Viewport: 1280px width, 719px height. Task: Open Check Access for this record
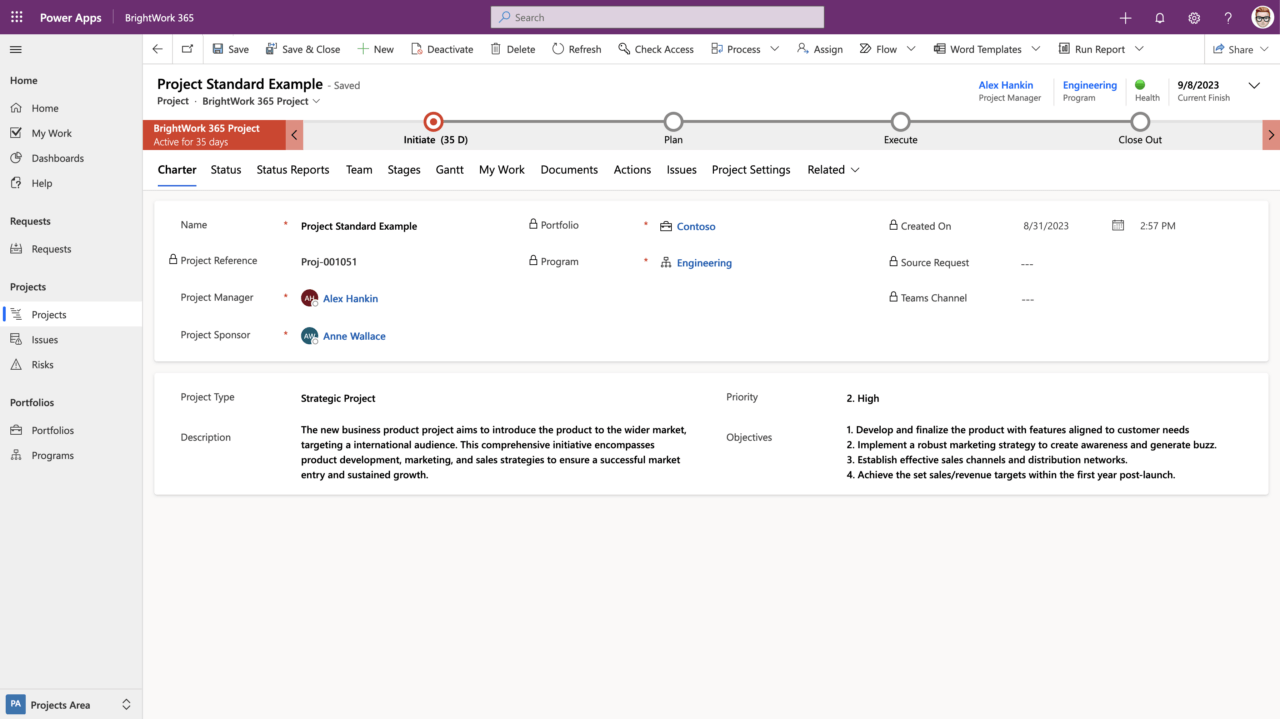point(656,48)
